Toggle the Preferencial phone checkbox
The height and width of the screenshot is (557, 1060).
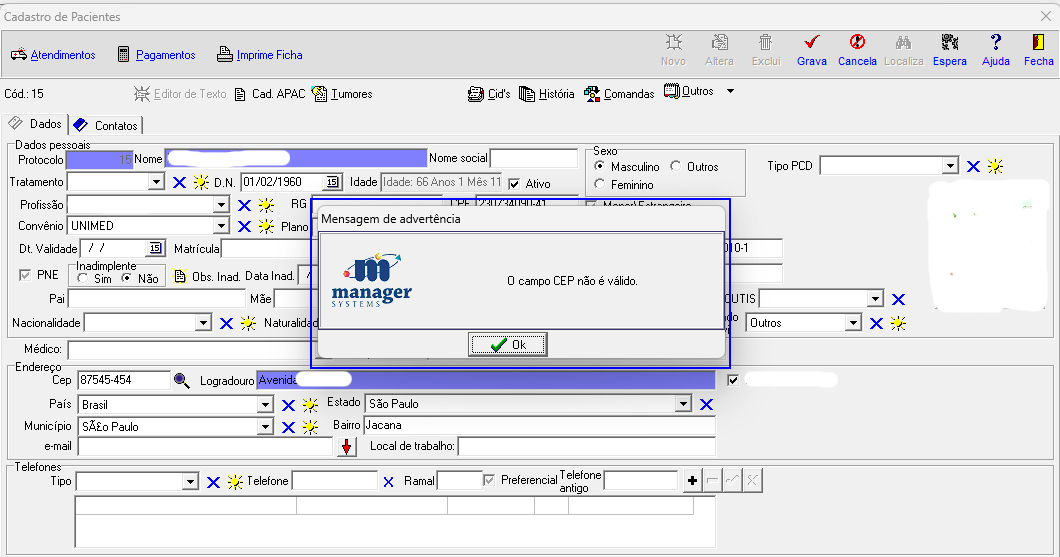[x=489, y=480]
